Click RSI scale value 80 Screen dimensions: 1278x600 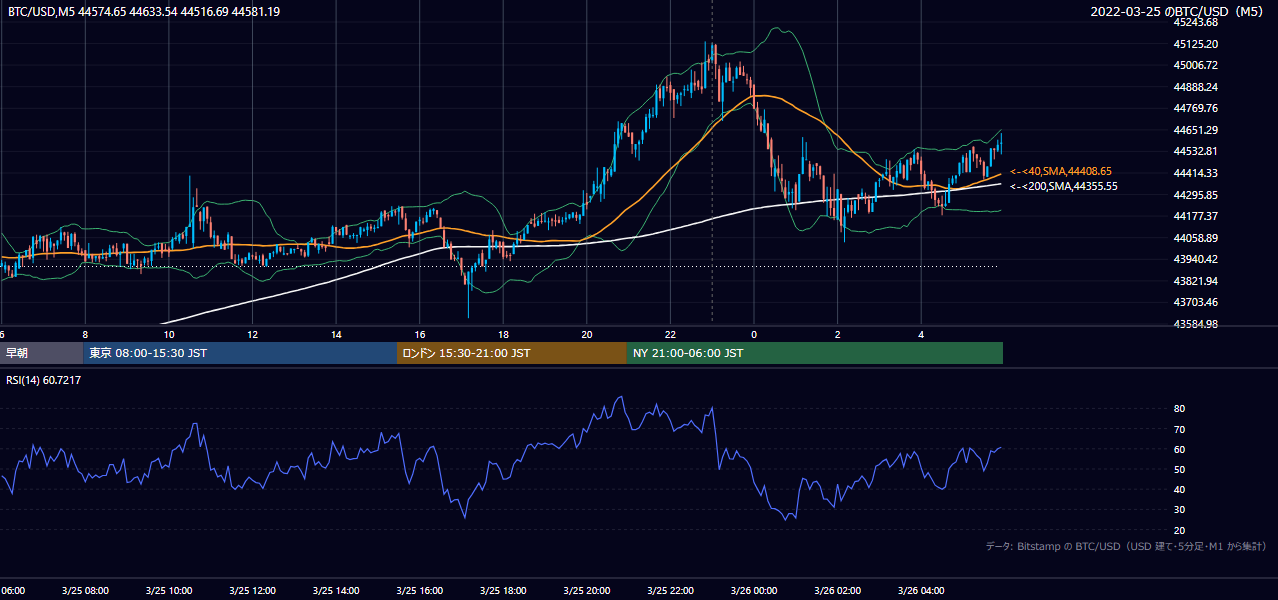pos(1179,409)
